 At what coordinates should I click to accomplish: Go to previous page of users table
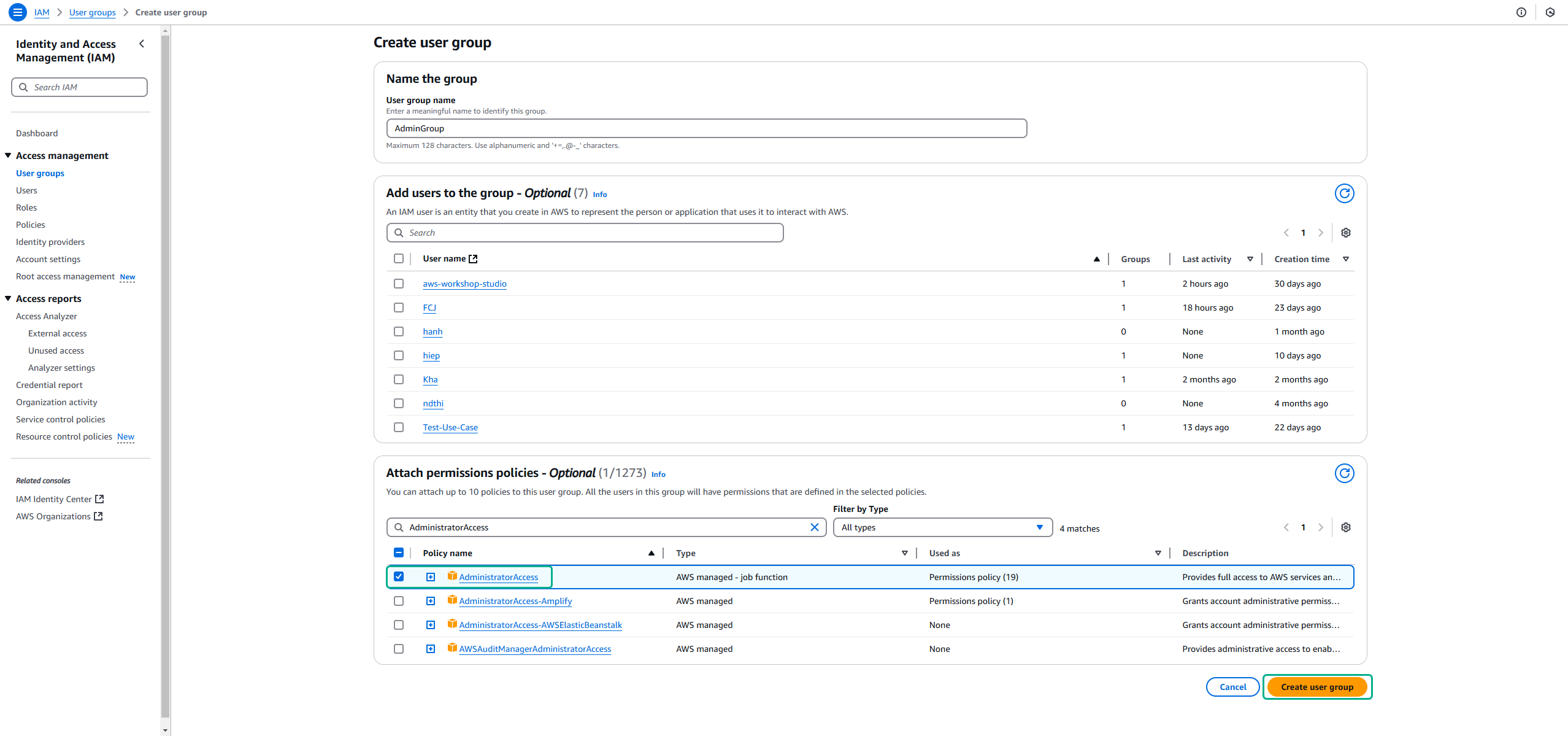coord(1286,233)
